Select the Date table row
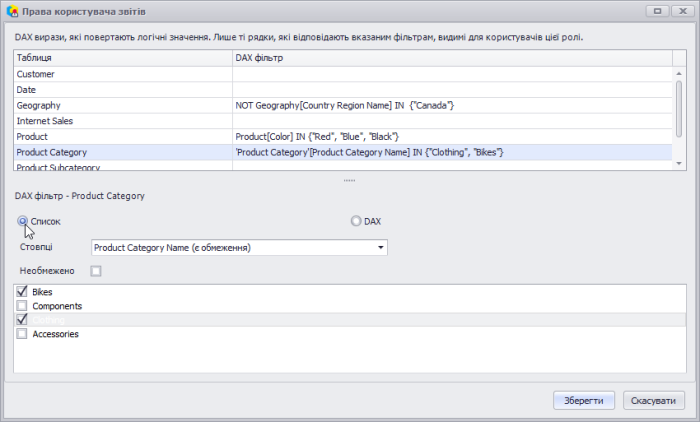 tap(122, 90)
